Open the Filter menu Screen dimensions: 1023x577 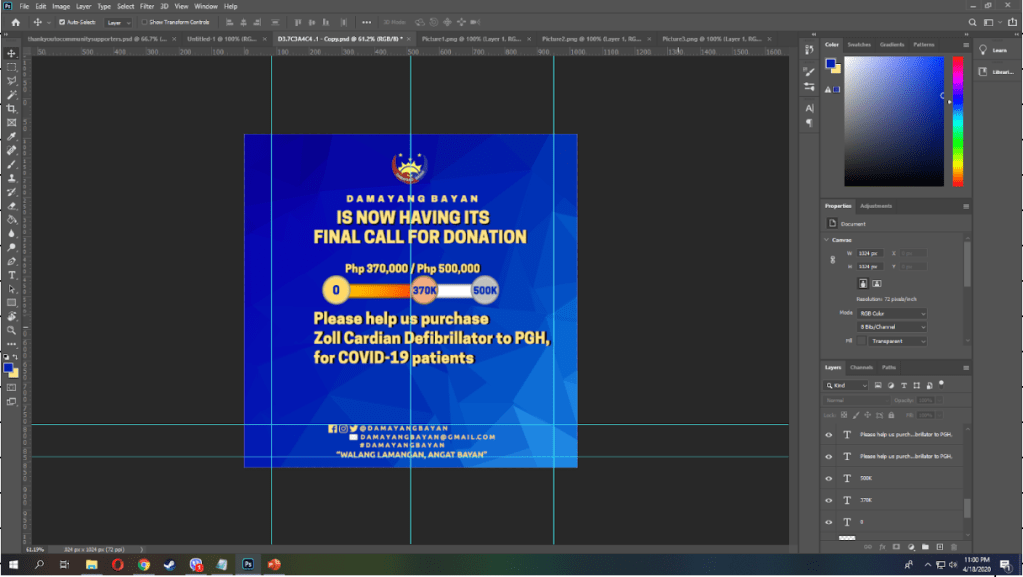(147, 6)
